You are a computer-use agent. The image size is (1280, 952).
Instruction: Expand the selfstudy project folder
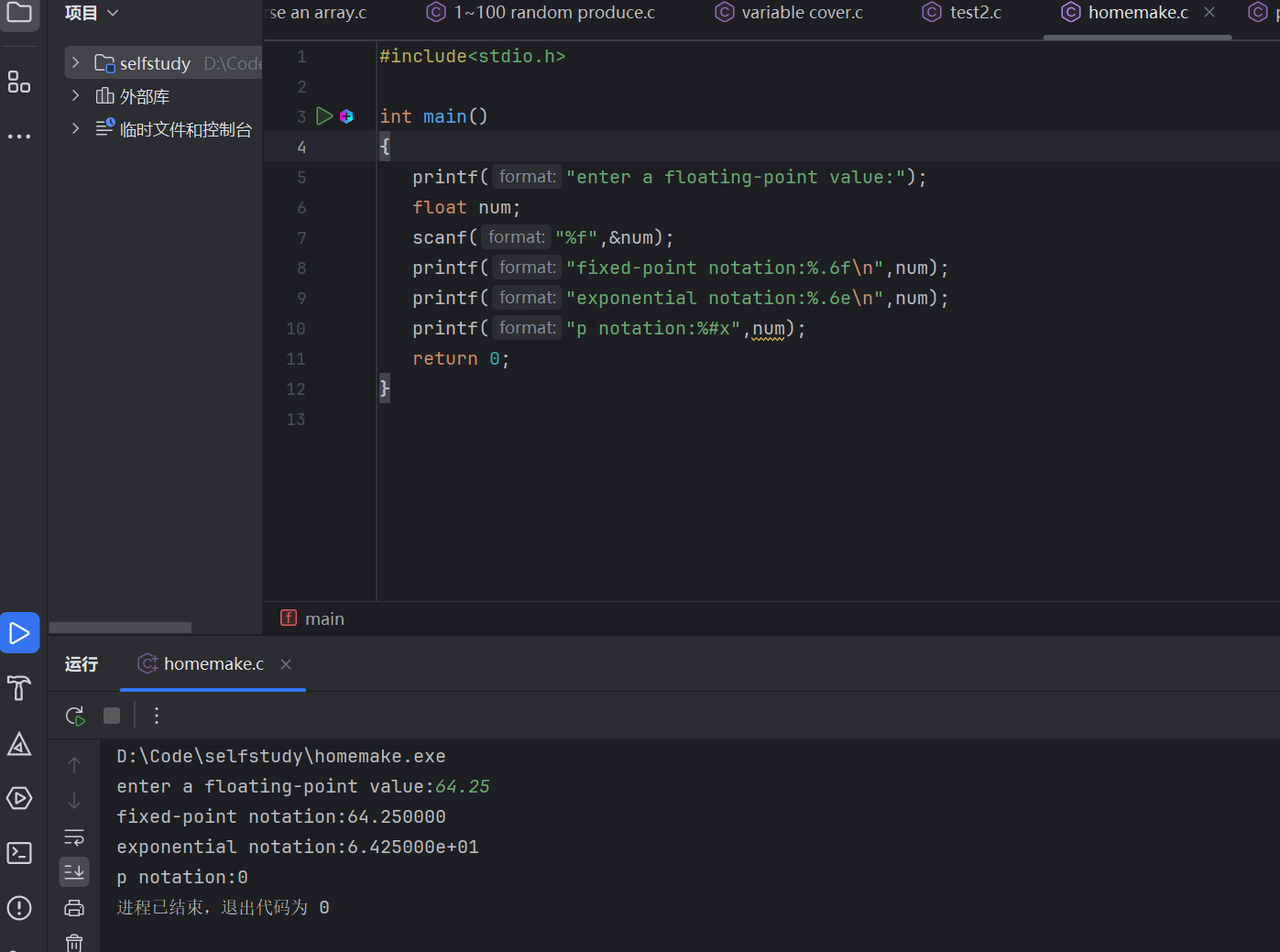[x=76, y=63]
